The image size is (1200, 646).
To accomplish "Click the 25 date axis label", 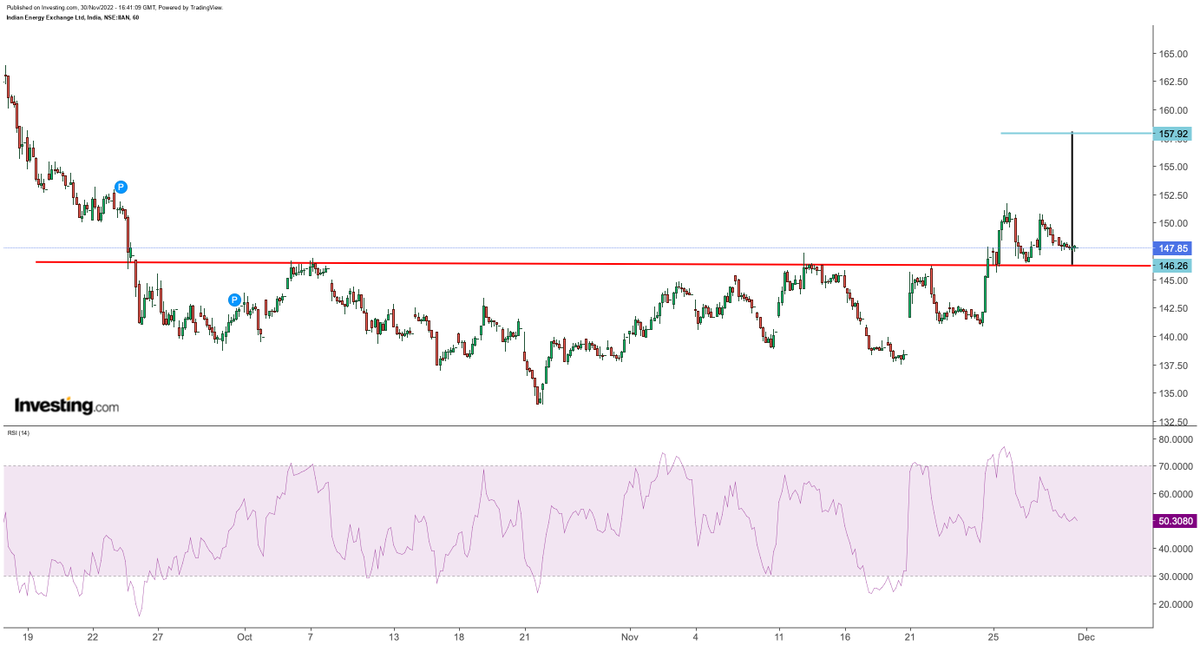I will pyautogui.click(x=993, y=636).
